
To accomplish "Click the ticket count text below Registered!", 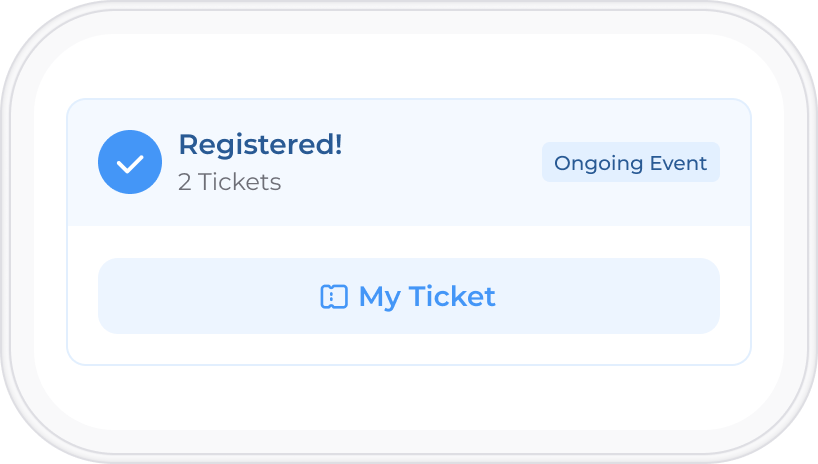I will click(x=230, y=182).
